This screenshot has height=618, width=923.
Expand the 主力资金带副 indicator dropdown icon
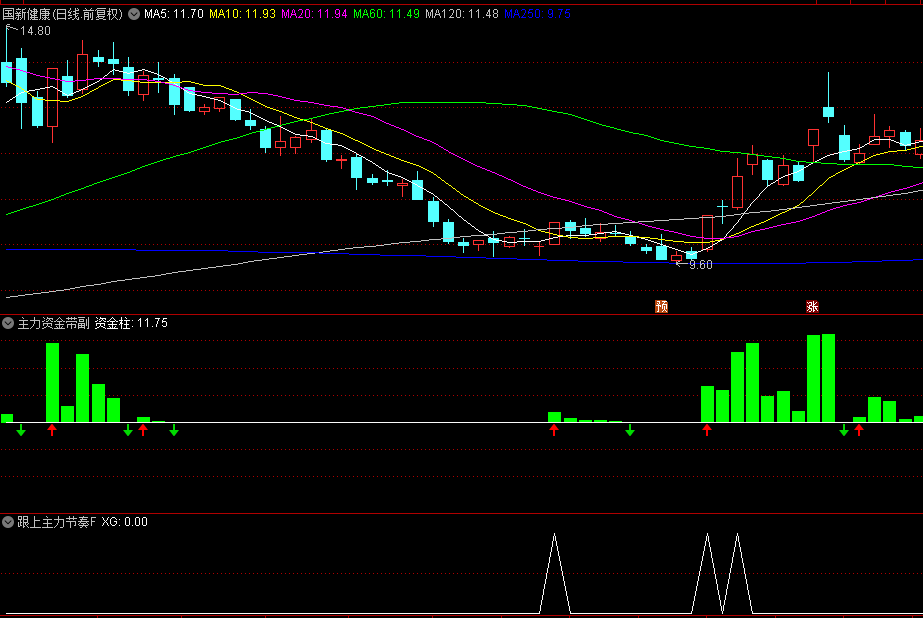coord(8,323)
